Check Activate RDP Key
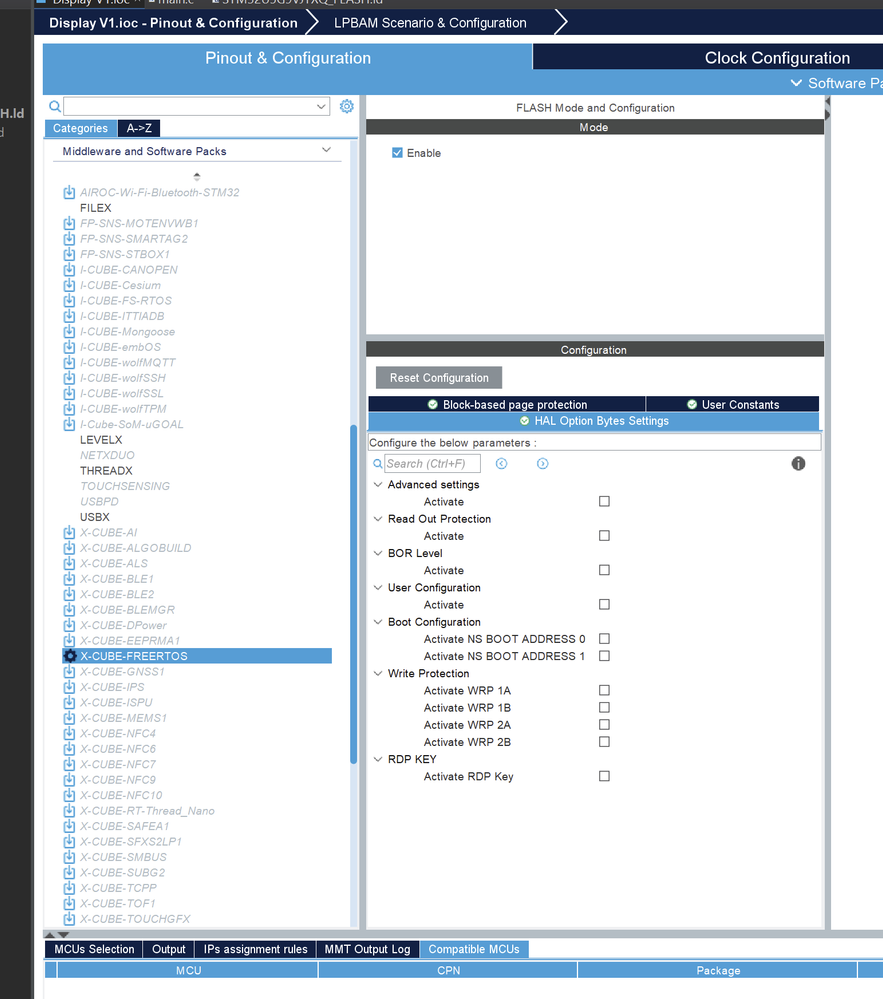Image resolution: width=883 pixels, height=999 pixels. pyautogui.click(x=604, y=776)
